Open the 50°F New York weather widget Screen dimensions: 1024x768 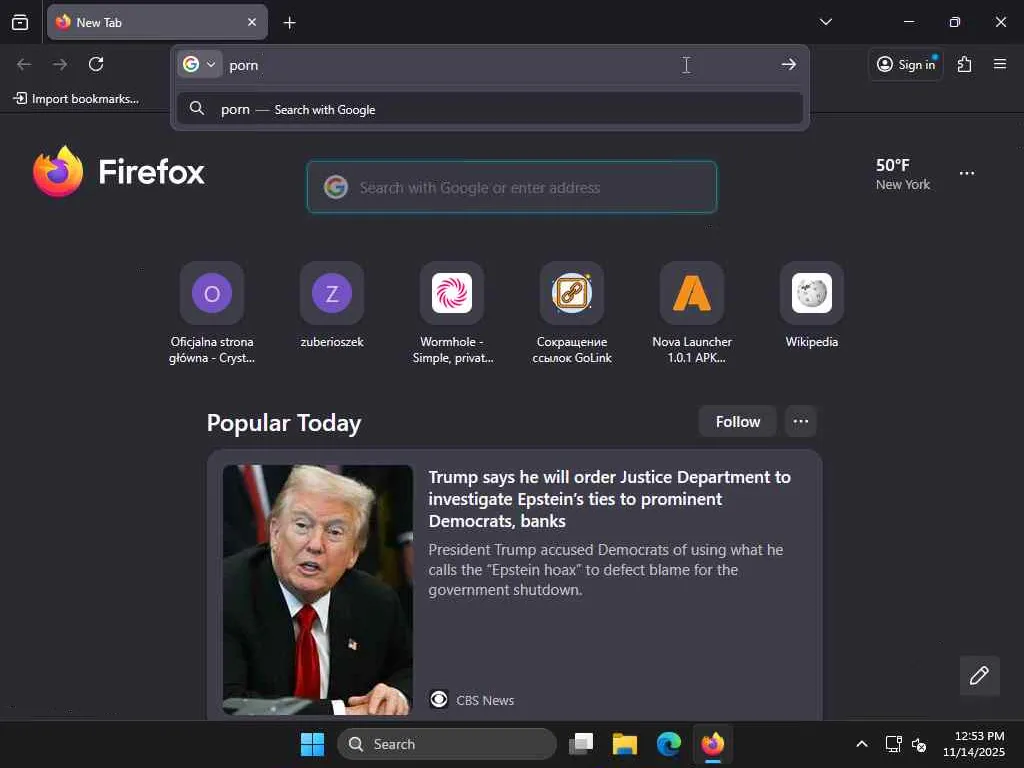coord(903,174)
